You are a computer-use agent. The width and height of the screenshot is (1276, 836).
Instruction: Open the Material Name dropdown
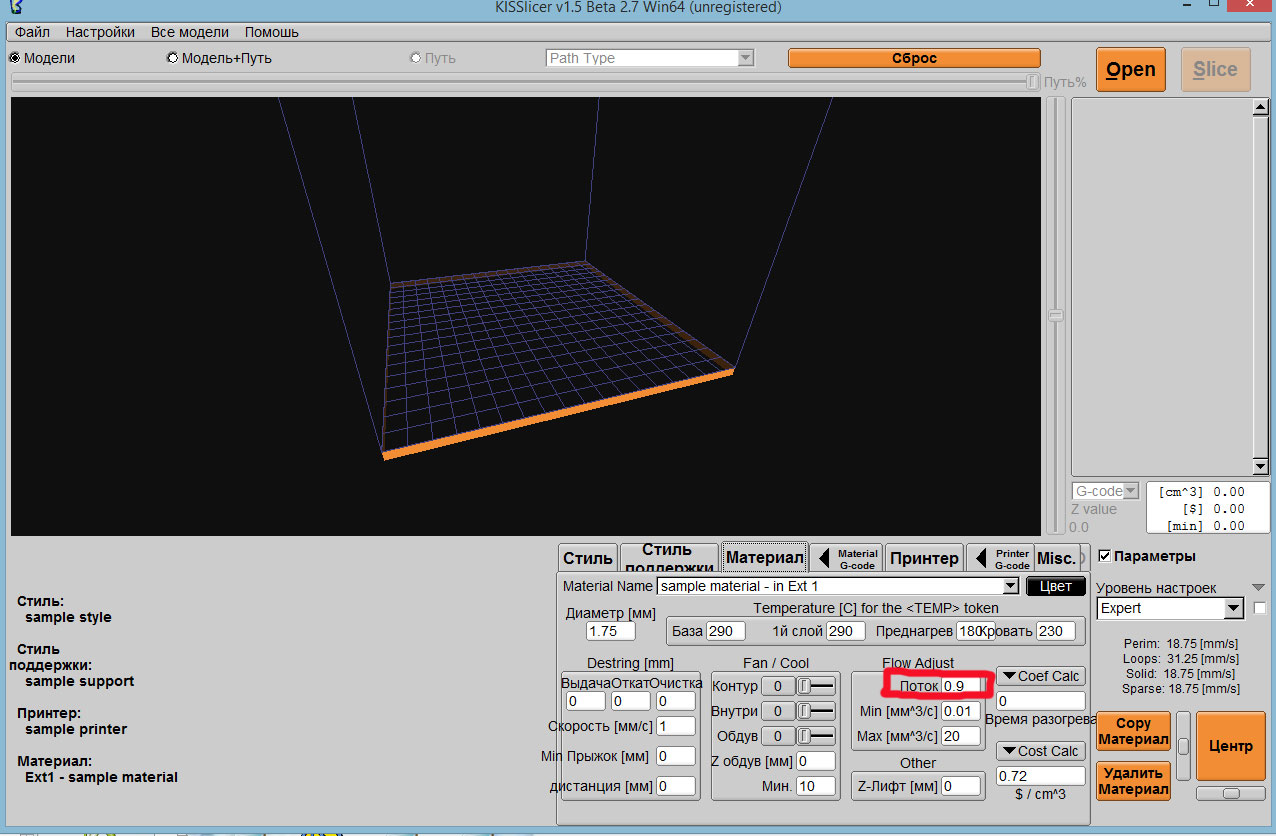point(1009,586)
